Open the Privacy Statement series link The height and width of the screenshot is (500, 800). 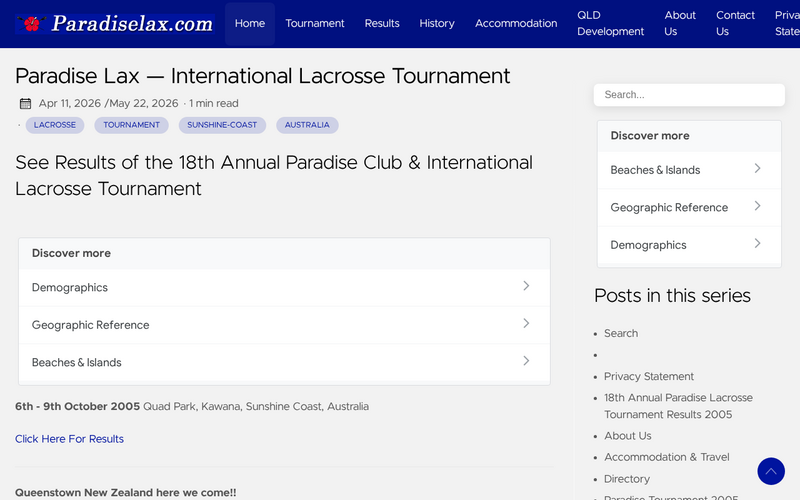[x=649, y=377]
